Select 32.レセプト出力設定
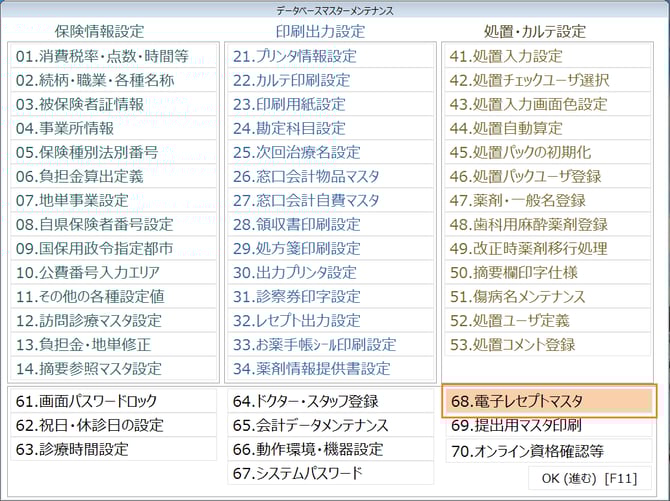Screen dimensions: 670x501 click(x=330, y=320)
